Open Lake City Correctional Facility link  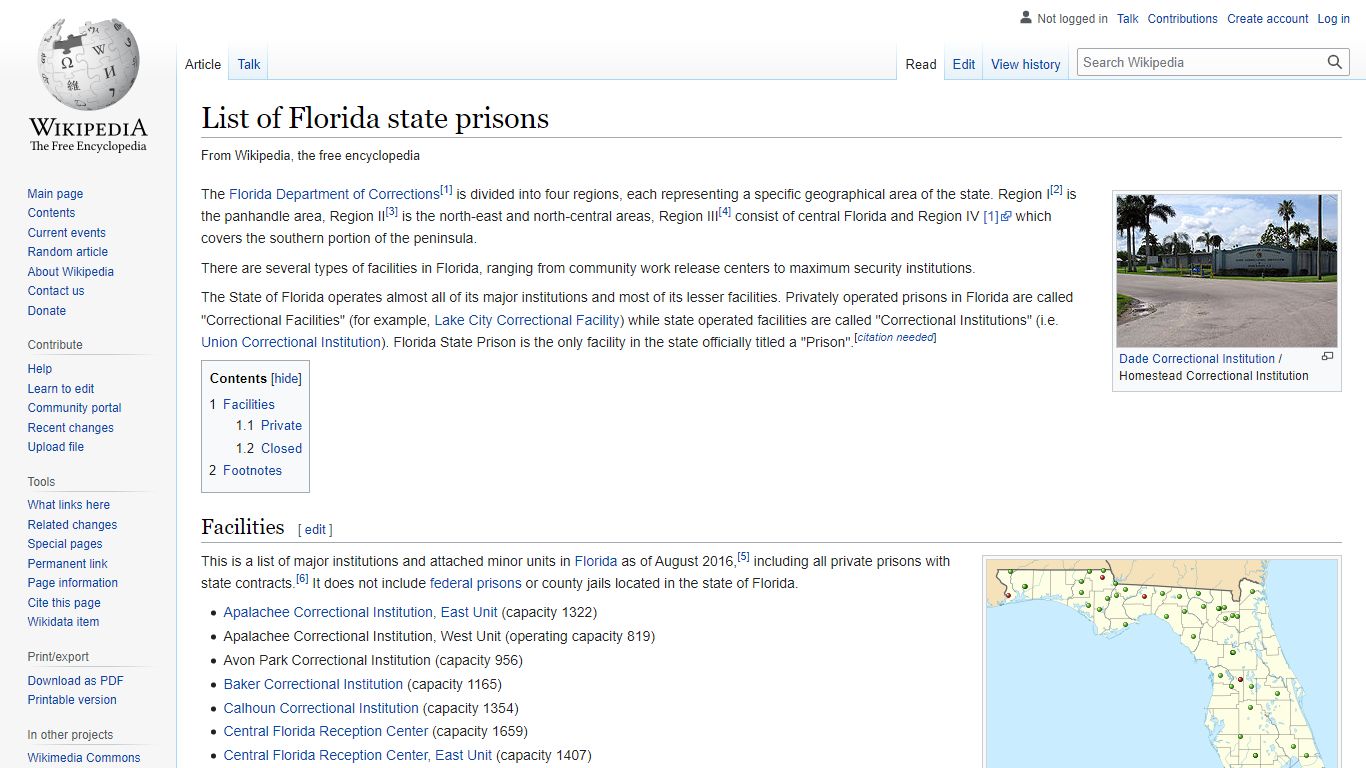[528, 320]
